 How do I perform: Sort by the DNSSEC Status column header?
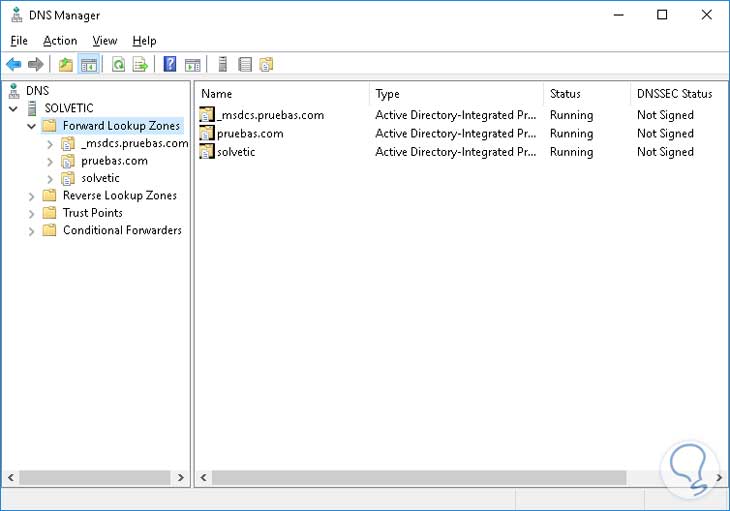click(679, 94)
